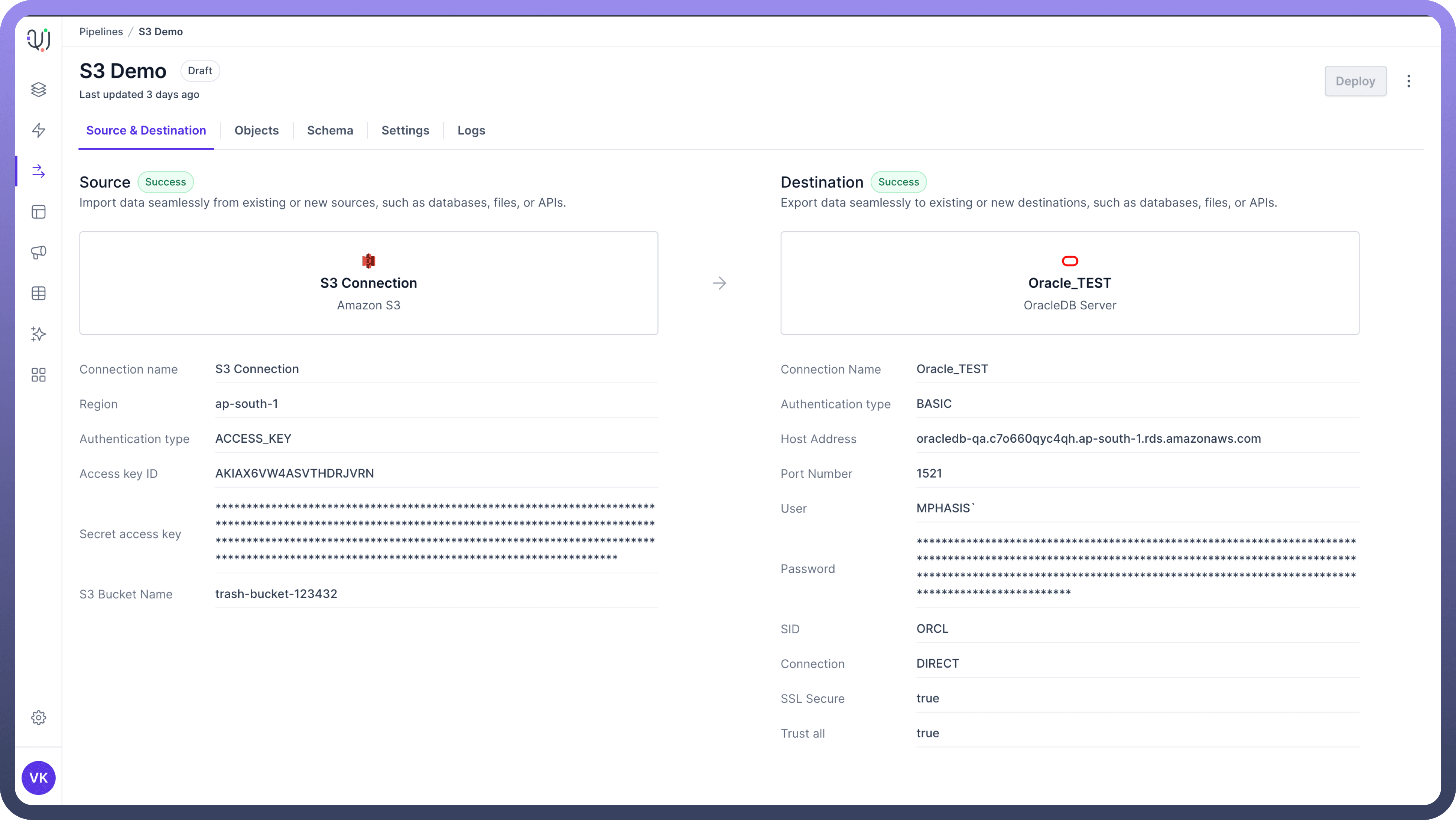Open the three-dot more options menu
1456x820 pixels.
tap(1408, 81)
